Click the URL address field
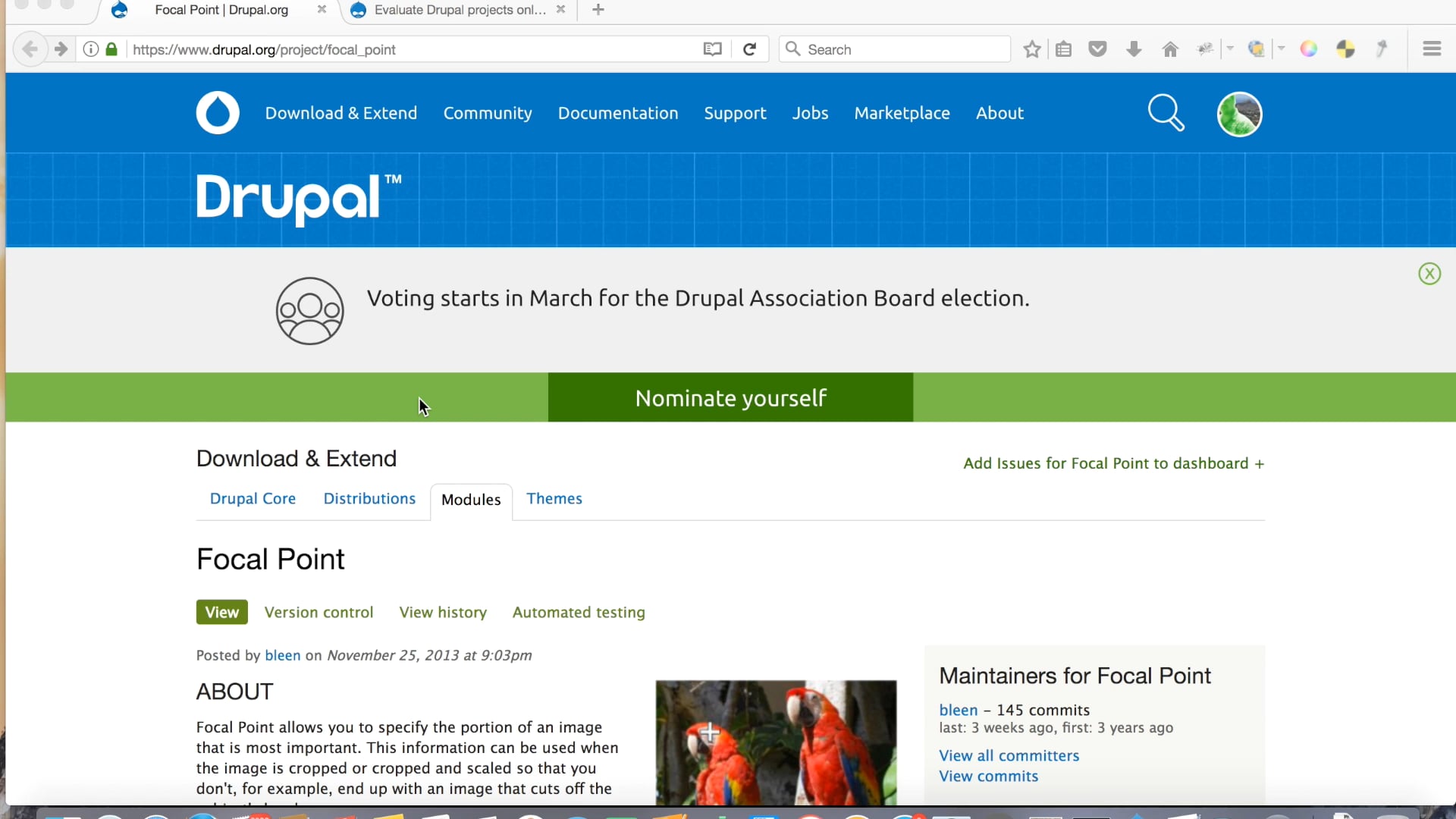This screenshot has width=1456, height=819. point(413,49)
